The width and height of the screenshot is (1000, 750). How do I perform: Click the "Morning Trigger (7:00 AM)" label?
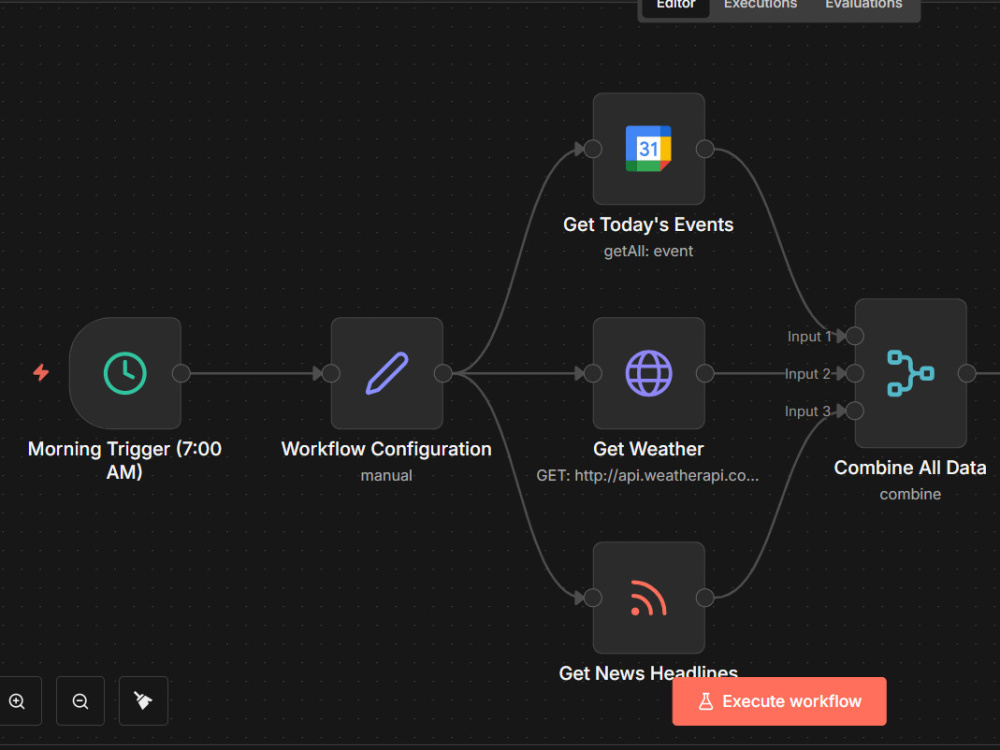point(124,460)
